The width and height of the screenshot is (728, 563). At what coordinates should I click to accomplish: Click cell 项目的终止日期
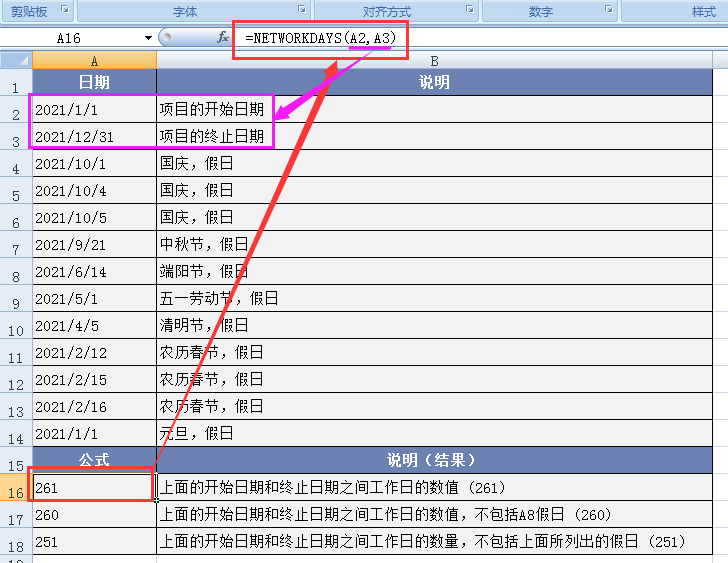[434, 136]
